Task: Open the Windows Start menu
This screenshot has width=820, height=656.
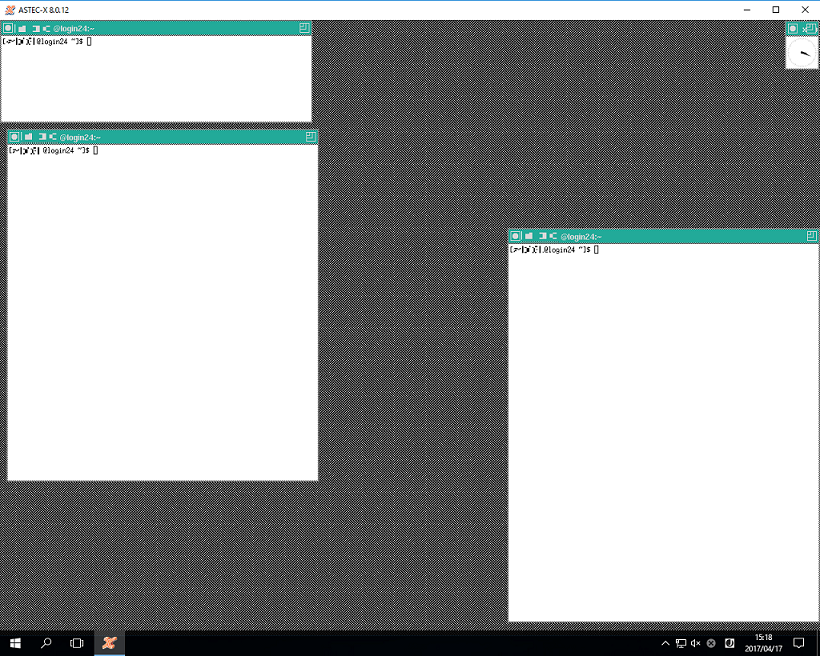Action: click(x=16, y=643)
